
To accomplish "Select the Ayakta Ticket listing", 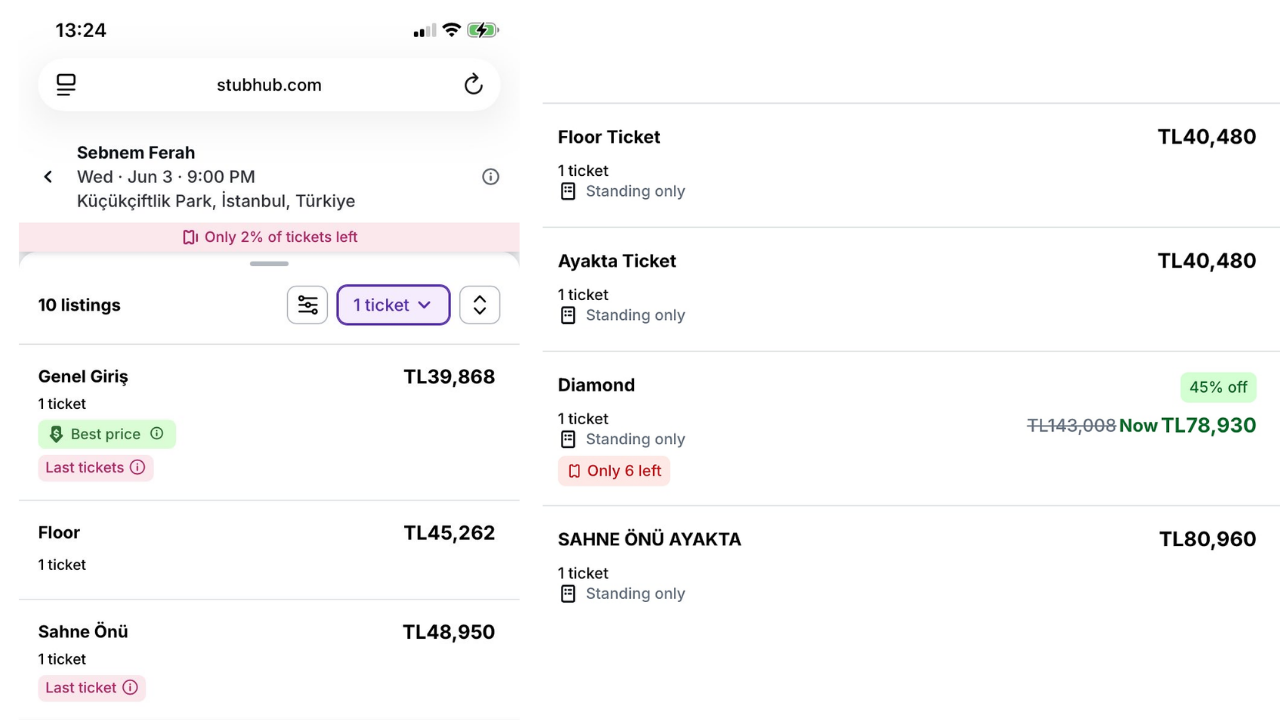I will pyautogui.click(x=911, y=289).
